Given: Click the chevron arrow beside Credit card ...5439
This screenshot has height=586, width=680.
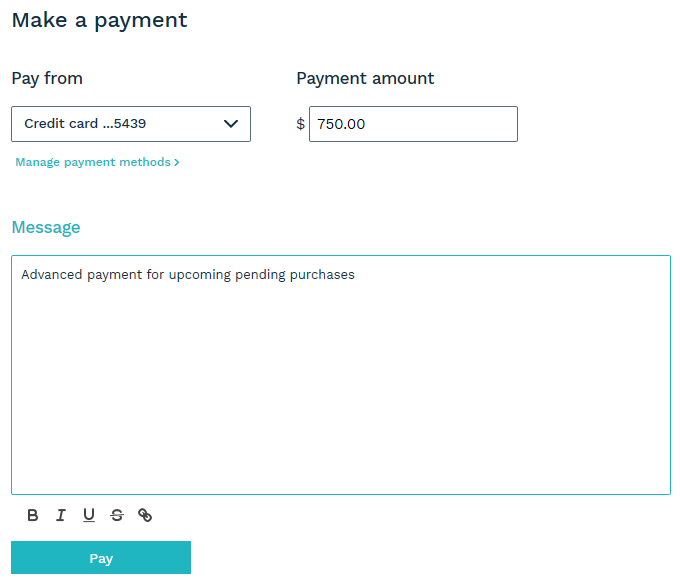Looking at the screenshot, I should tap(231, 124).
